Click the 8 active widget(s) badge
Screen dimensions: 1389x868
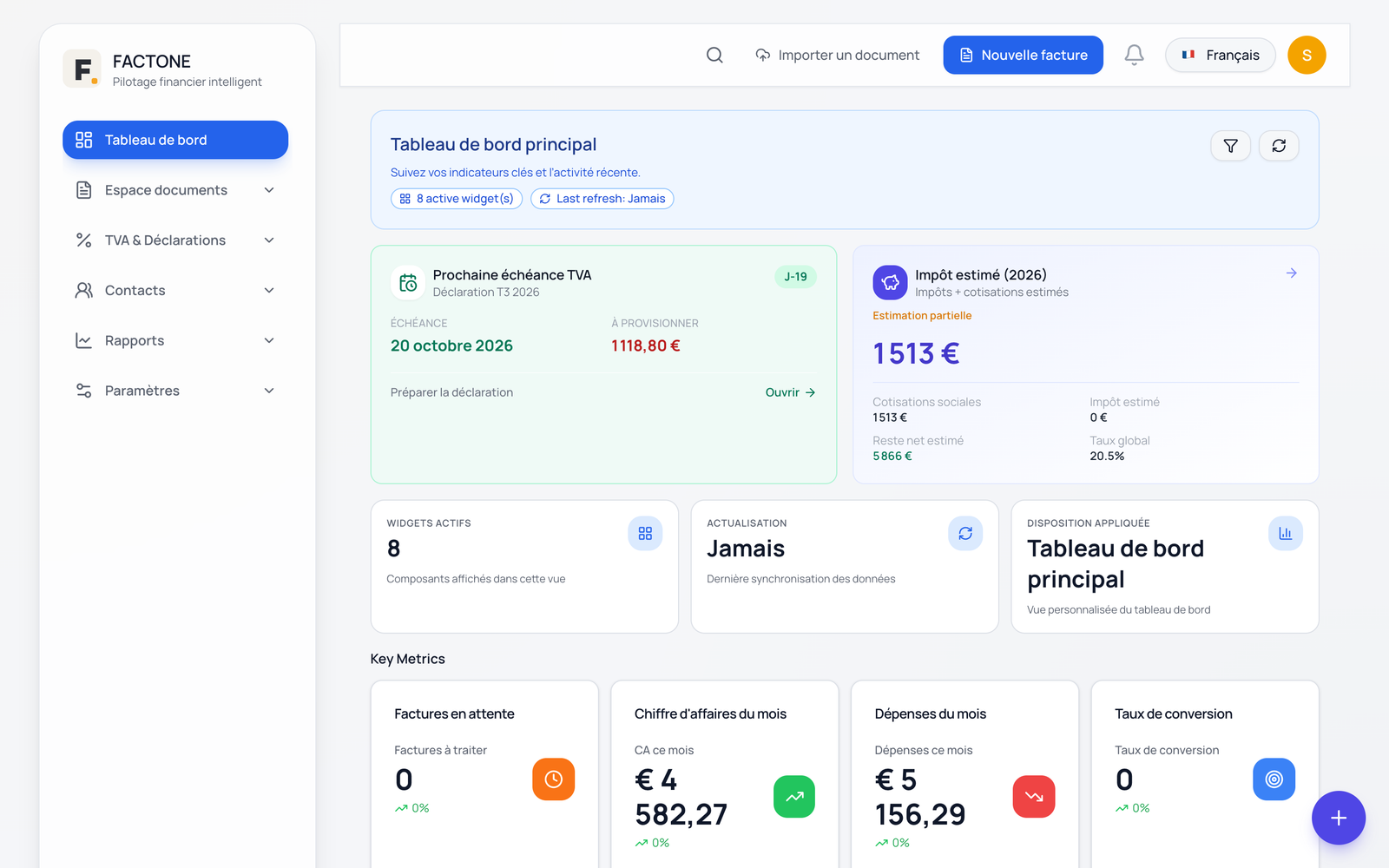coord(457,199)
